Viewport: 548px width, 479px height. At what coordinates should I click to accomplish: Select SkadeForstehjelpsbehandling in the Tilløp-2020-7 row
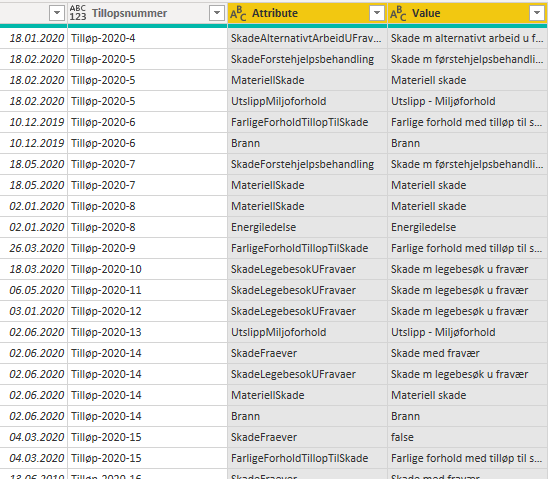click(x=307, y=164)
